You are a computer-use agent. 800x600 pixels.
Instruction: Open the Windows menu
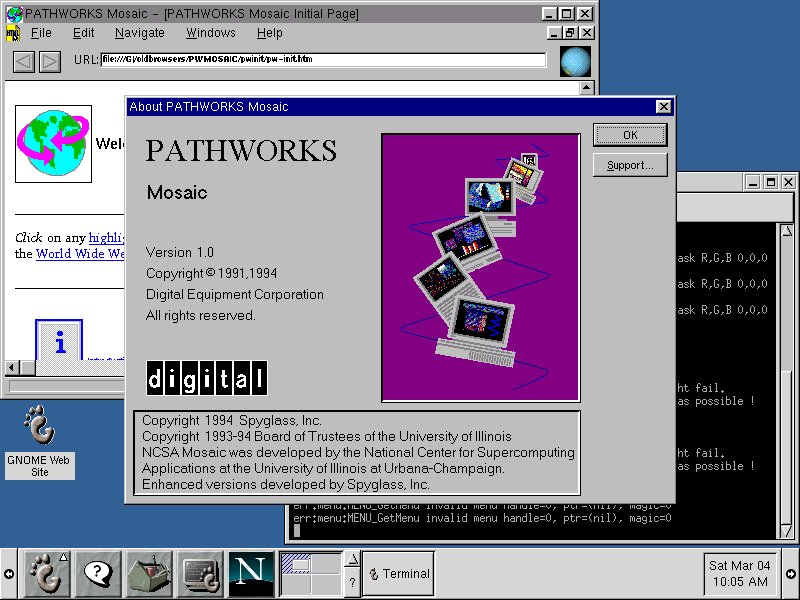pos(211,33)
